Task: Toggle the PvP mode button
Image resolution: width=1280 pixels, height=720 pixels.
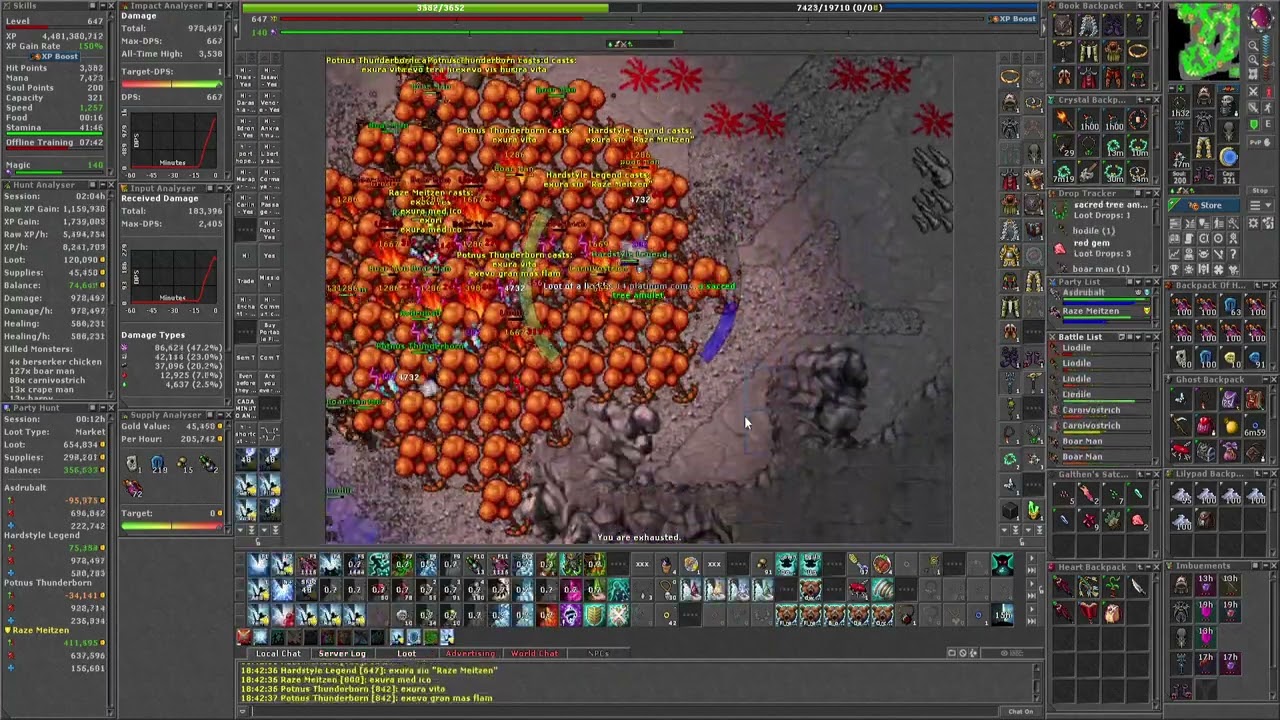Action: click(x=1261, y=142)
